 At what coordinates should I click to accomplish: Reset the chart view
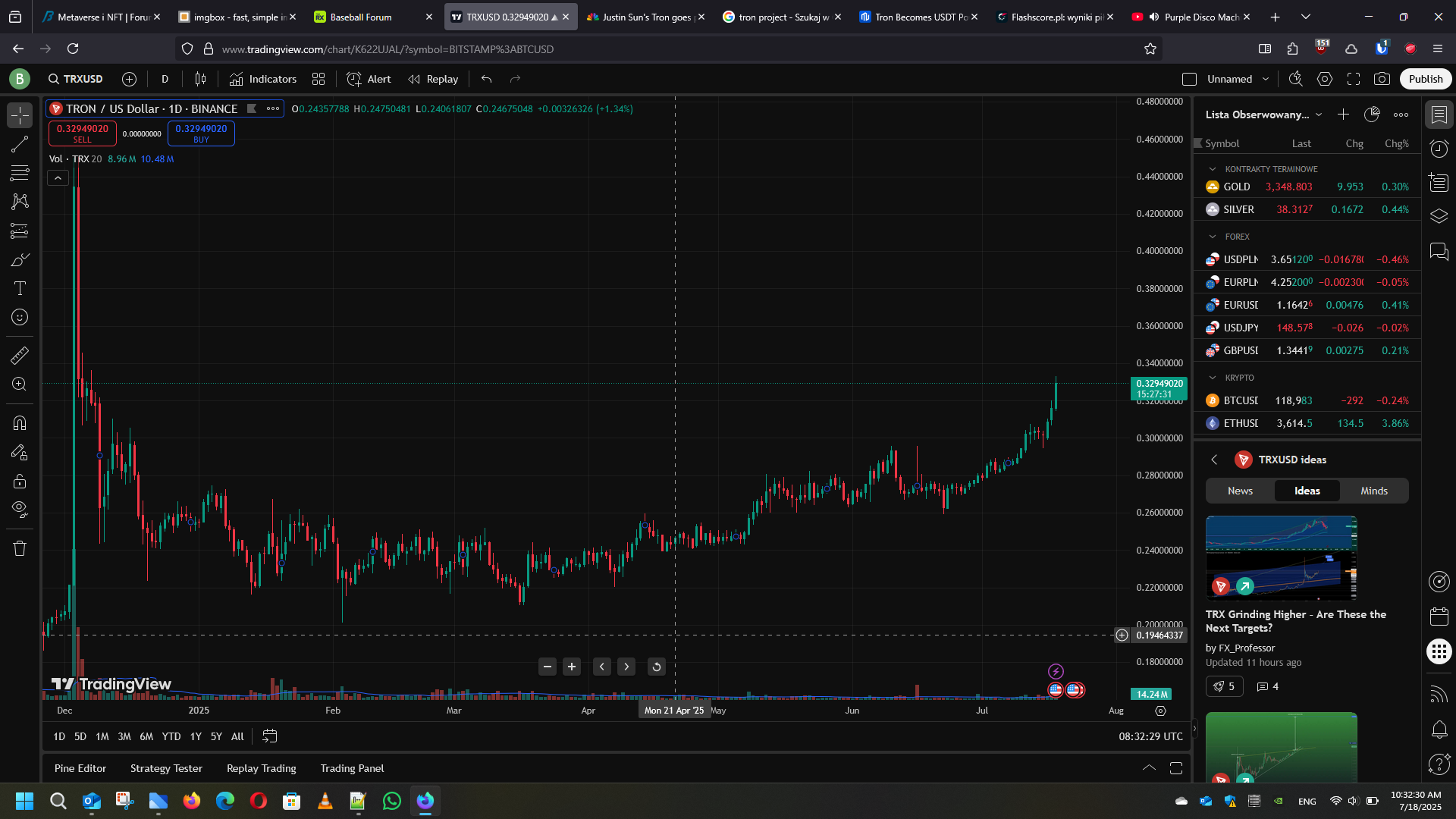point(657,667)
